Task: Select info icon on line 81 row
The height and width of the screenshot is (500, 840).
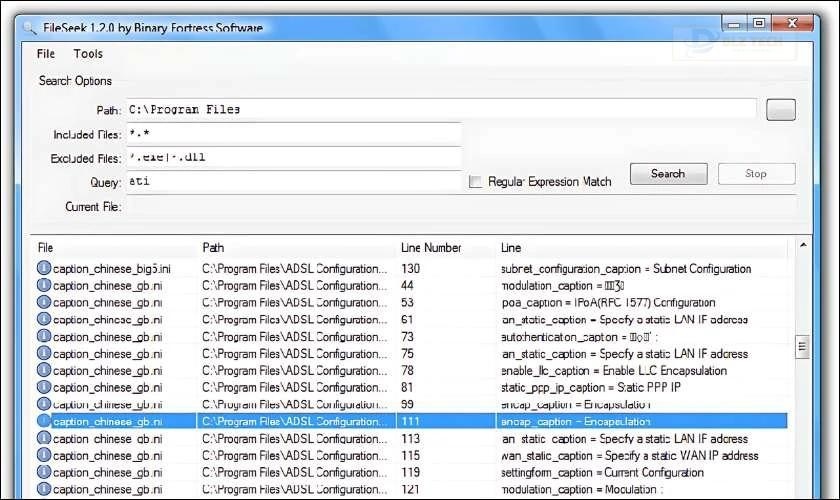Action: pyautogui.click(x=43, y=387)
